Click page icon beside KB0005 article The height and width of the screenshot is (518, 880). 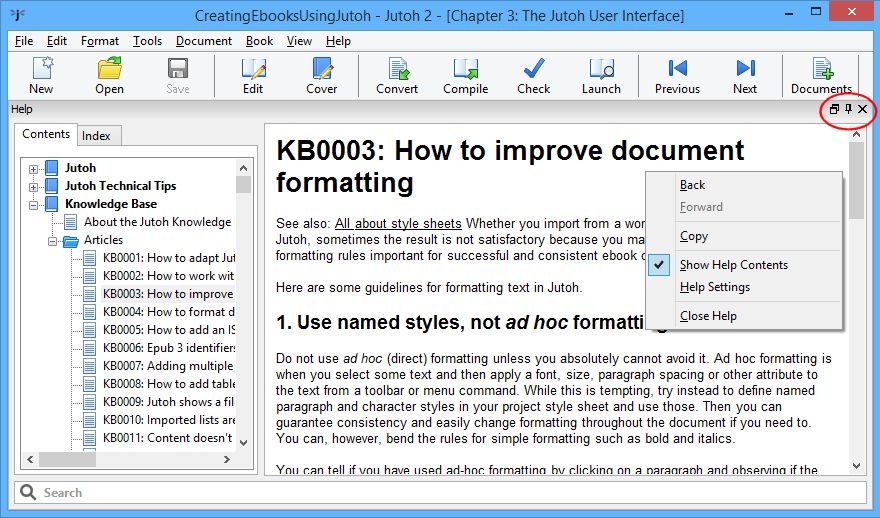89,330
